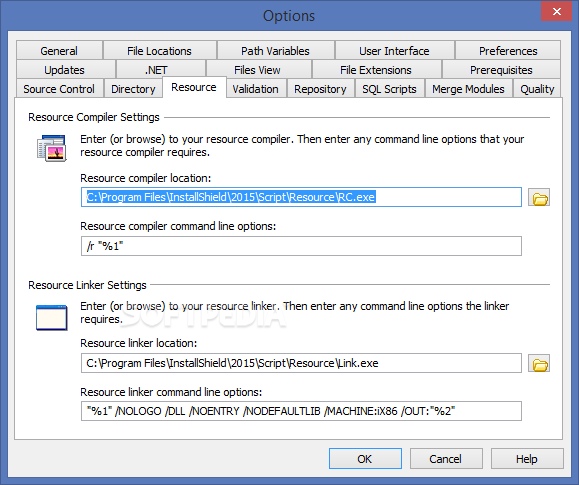Select the Quality tab

coord(537,89)
